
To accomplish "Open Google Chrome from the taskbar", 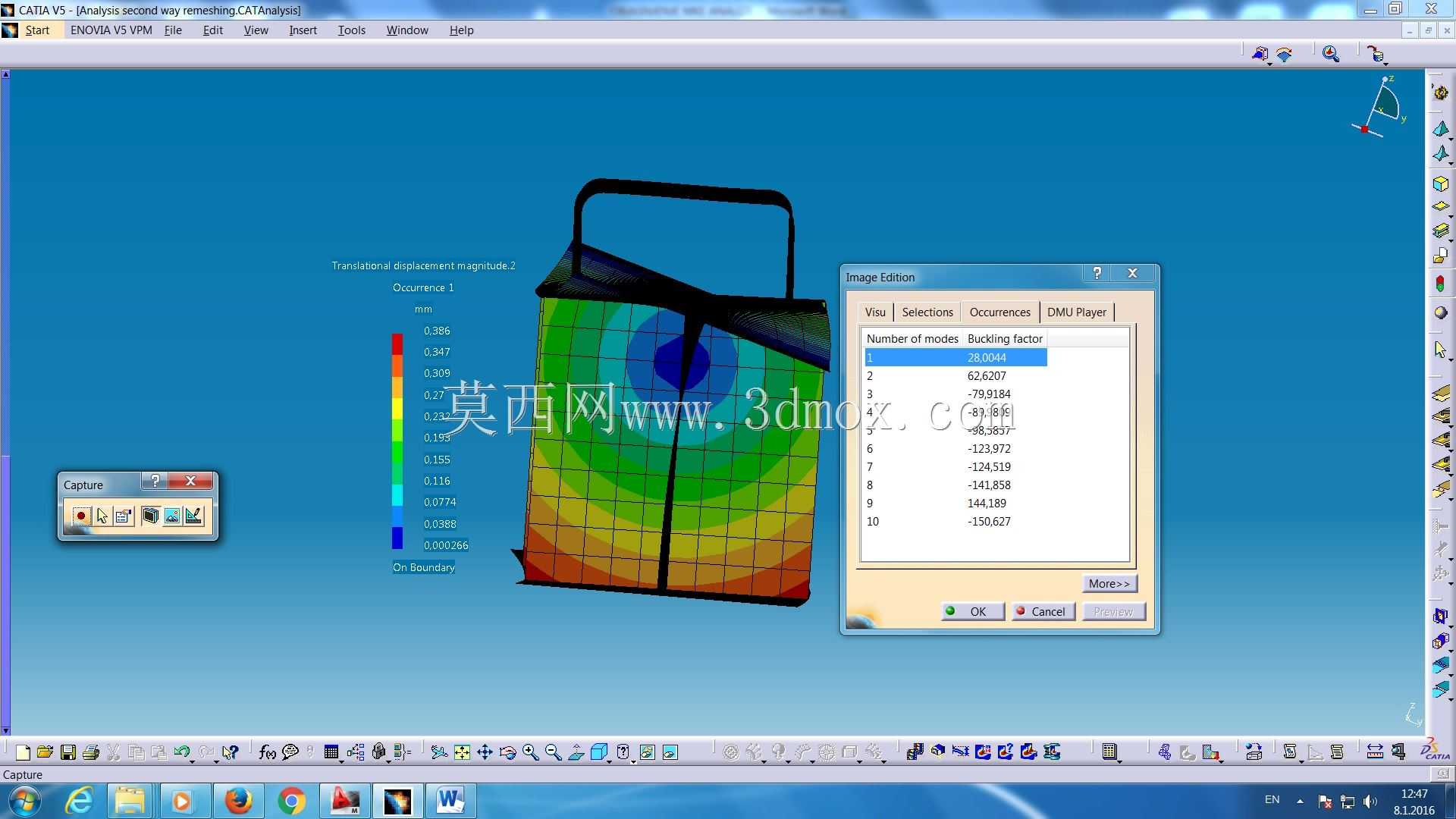I will [291, 801].
